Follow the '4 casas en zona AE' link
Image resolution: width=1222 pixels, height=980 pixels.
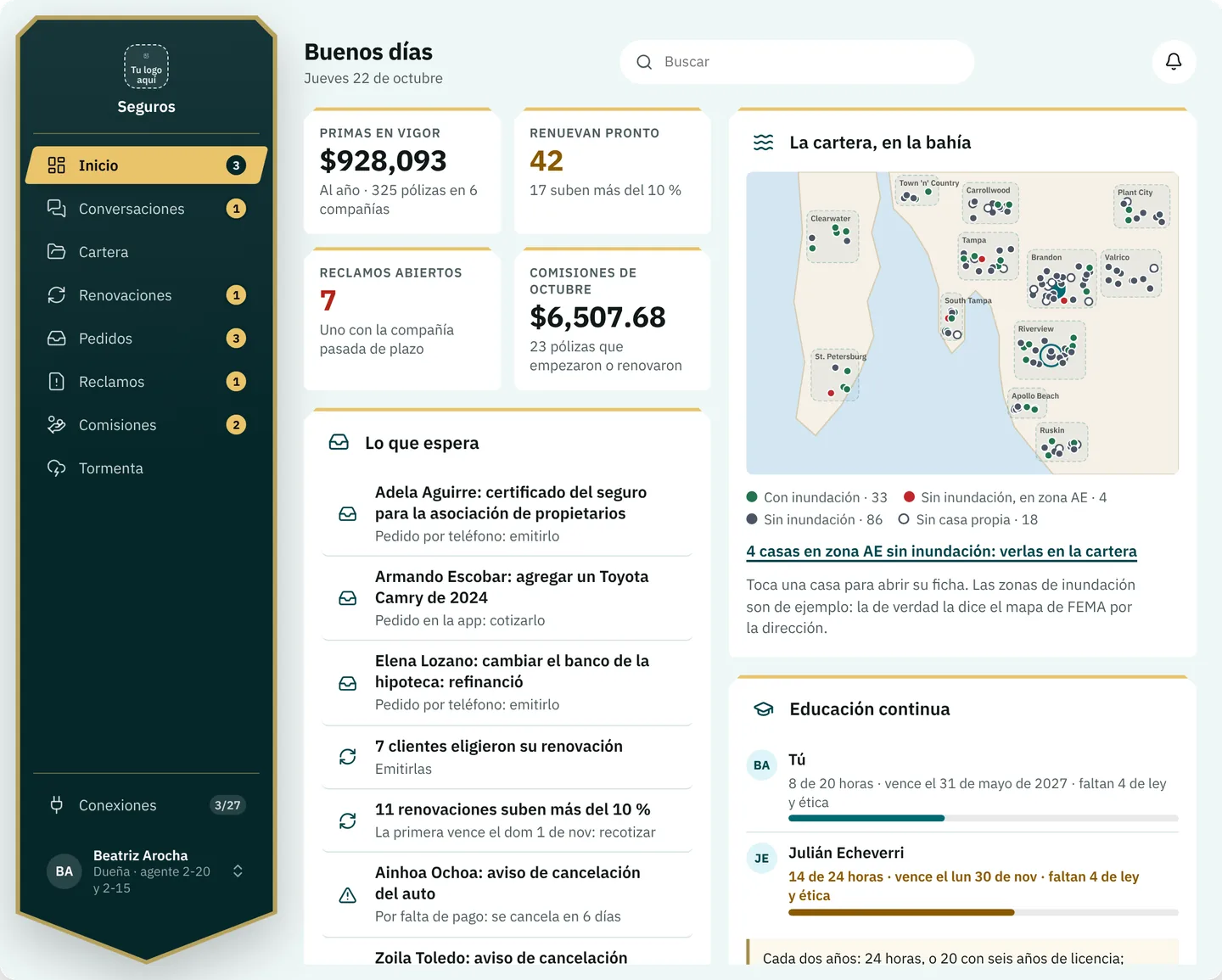[x=941, y=552]
